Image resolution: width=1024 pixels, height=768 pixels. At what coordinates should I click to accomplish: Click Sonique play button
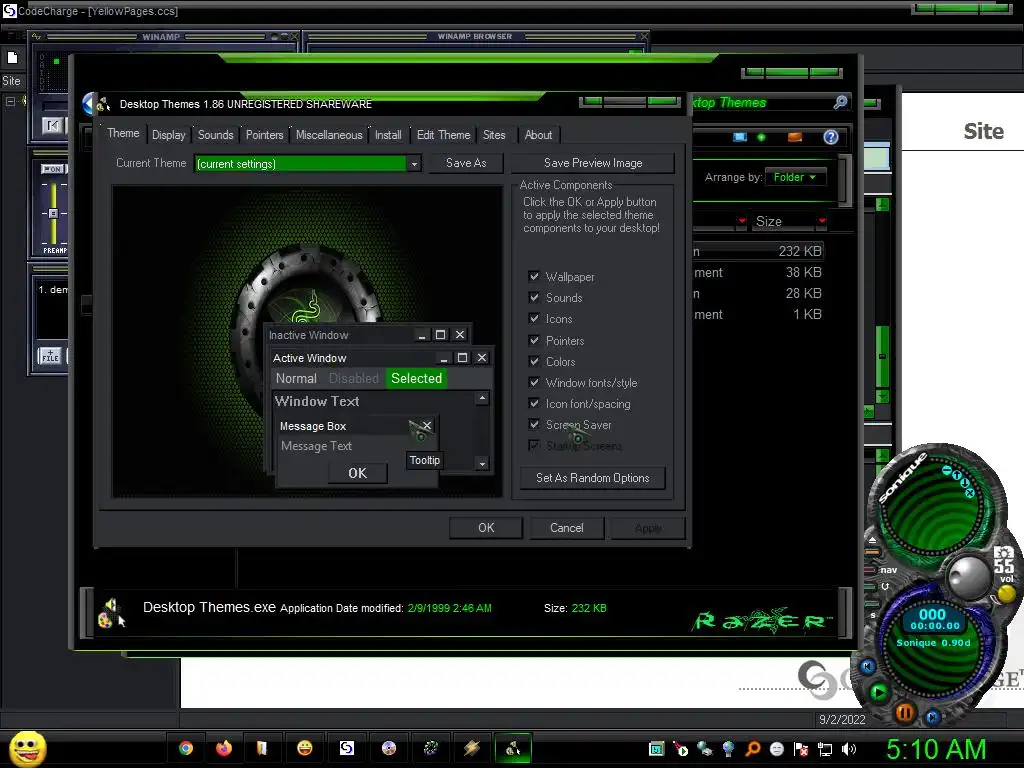(878, 692)
